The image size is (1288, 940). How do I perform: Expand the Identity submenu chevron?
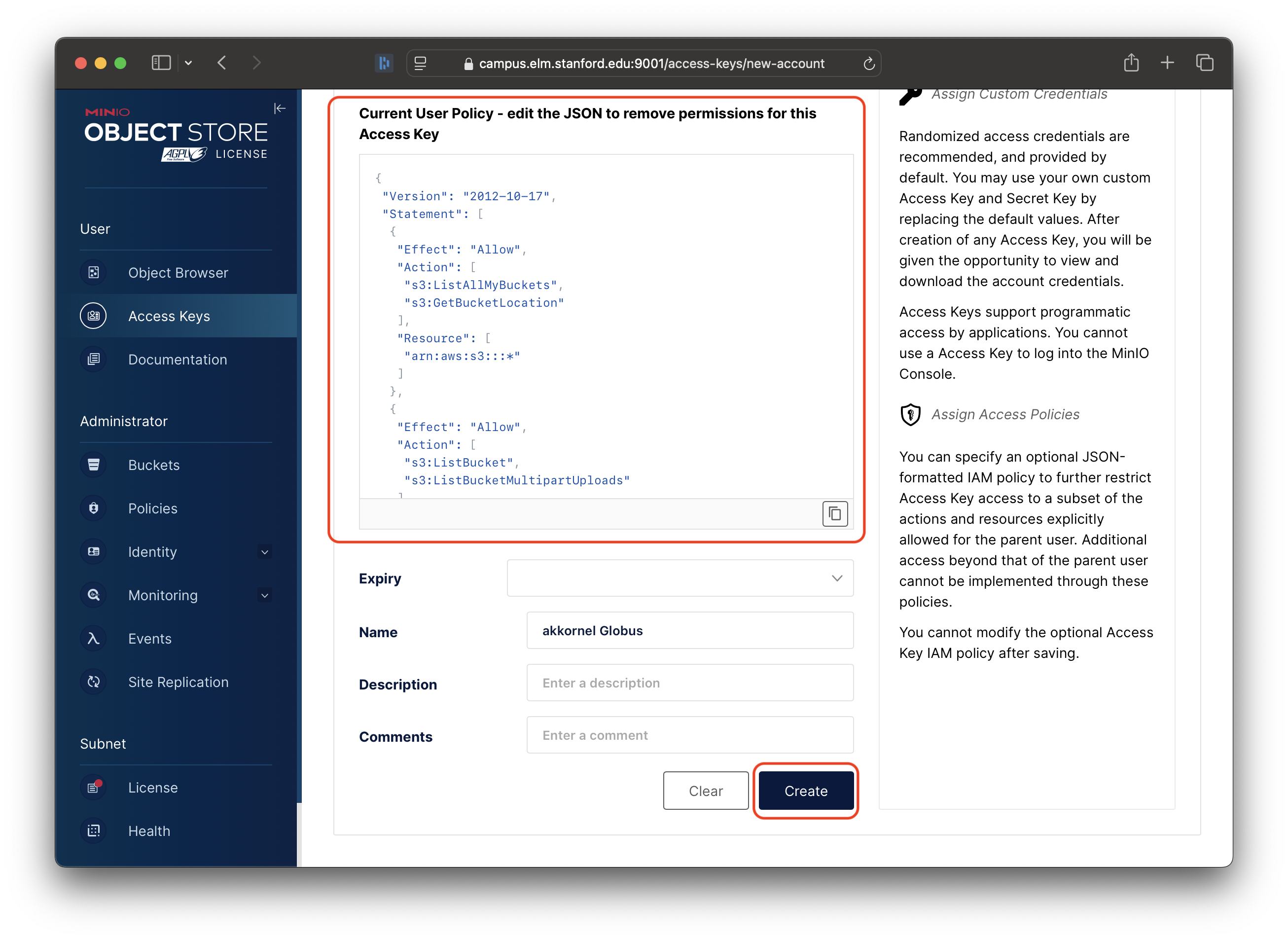[x=264, y=551]
